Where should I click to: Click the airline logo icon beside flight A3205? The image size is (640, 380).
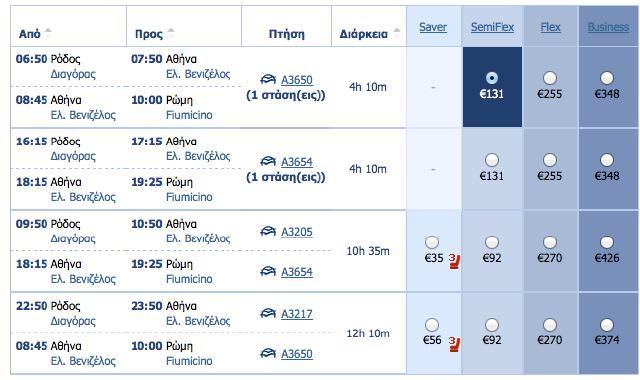click(x=268, y=231)
